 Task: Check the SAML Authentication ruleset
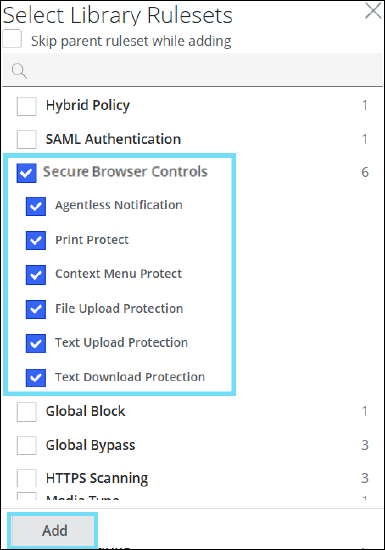(27, 140)
